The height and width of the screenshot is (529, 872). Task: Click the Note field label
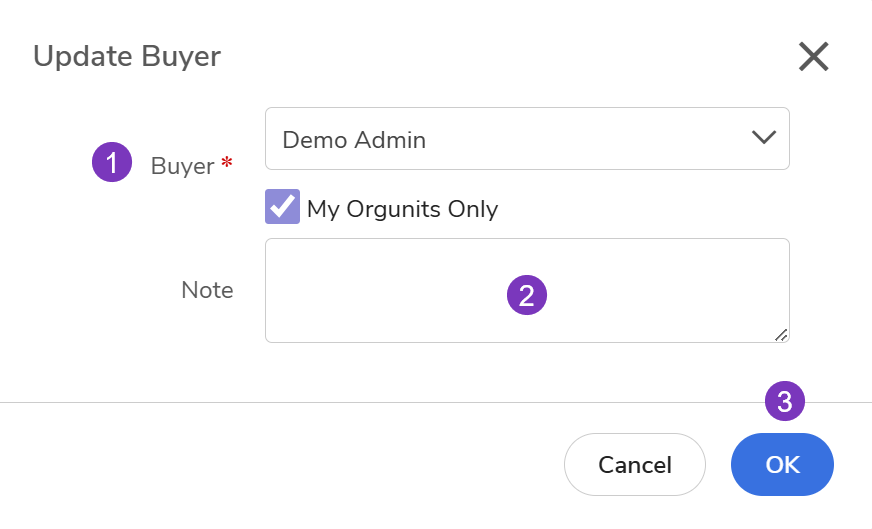pos(207,290)
